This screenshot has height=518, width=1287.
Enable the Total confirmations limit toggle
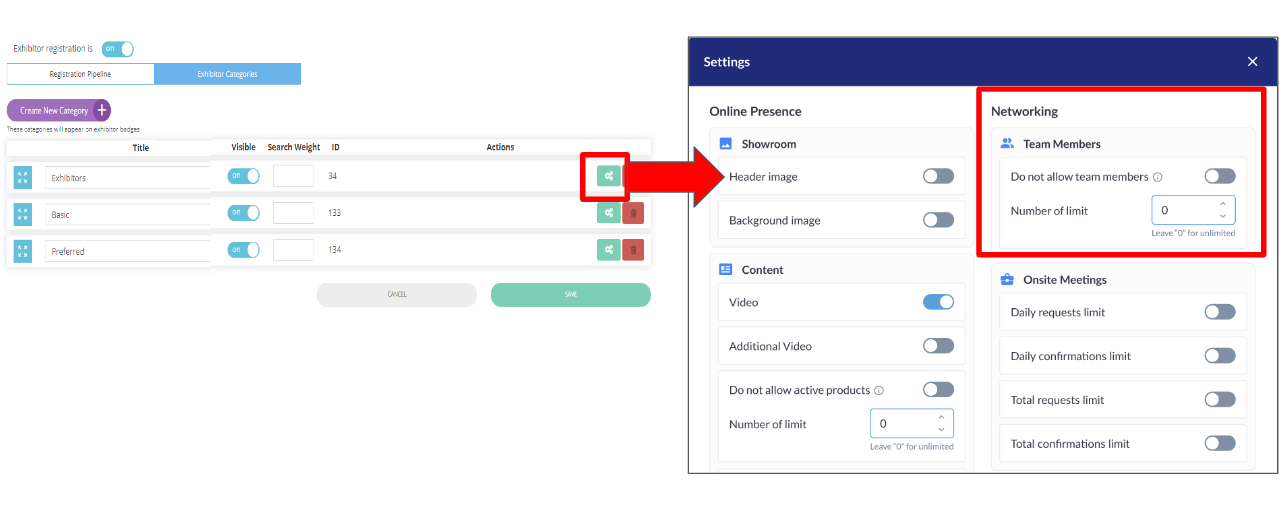[1220, 444]
